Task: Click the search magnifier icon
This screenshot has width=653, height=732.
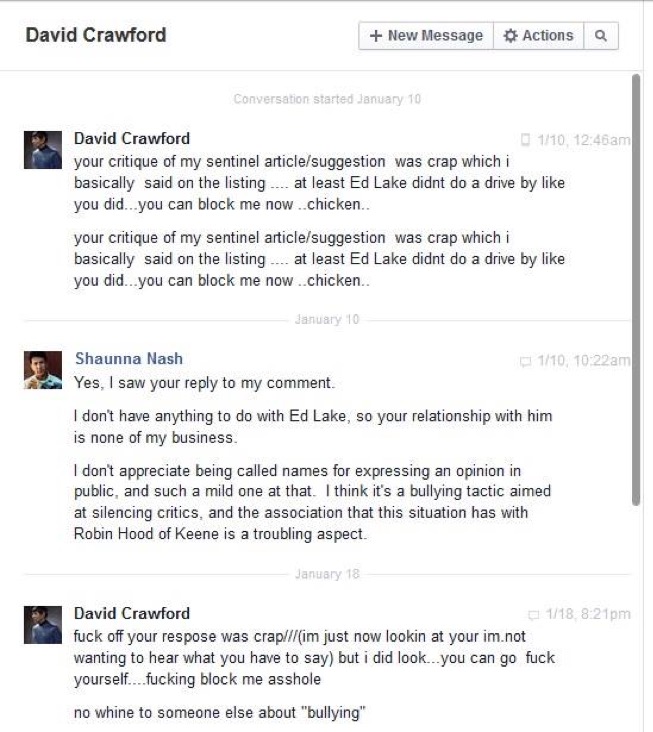Action: tap(601, 35)
